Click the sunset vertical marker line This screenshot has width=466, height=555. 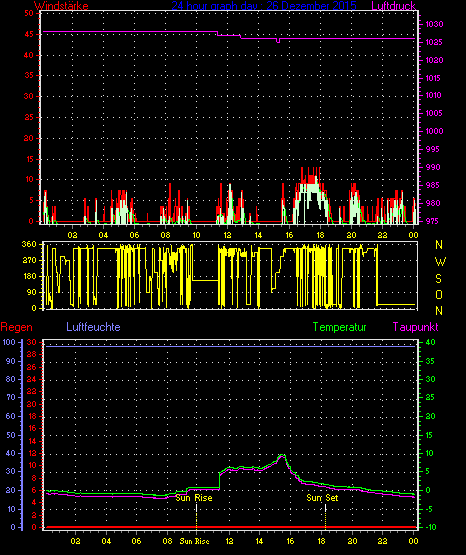(325, 516)
